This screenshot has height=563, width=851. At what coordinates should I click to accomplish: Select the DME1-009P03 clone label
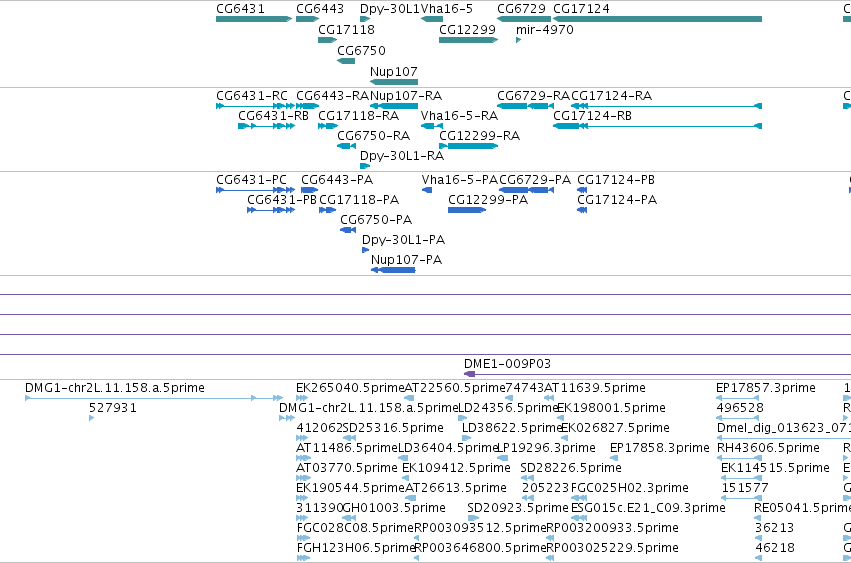507,364
